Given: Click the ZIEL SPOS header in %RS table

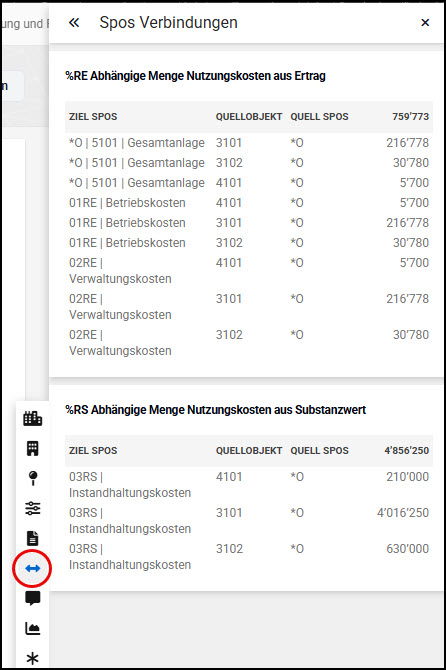Looking at the screenshot, I should tap(93, 451).
